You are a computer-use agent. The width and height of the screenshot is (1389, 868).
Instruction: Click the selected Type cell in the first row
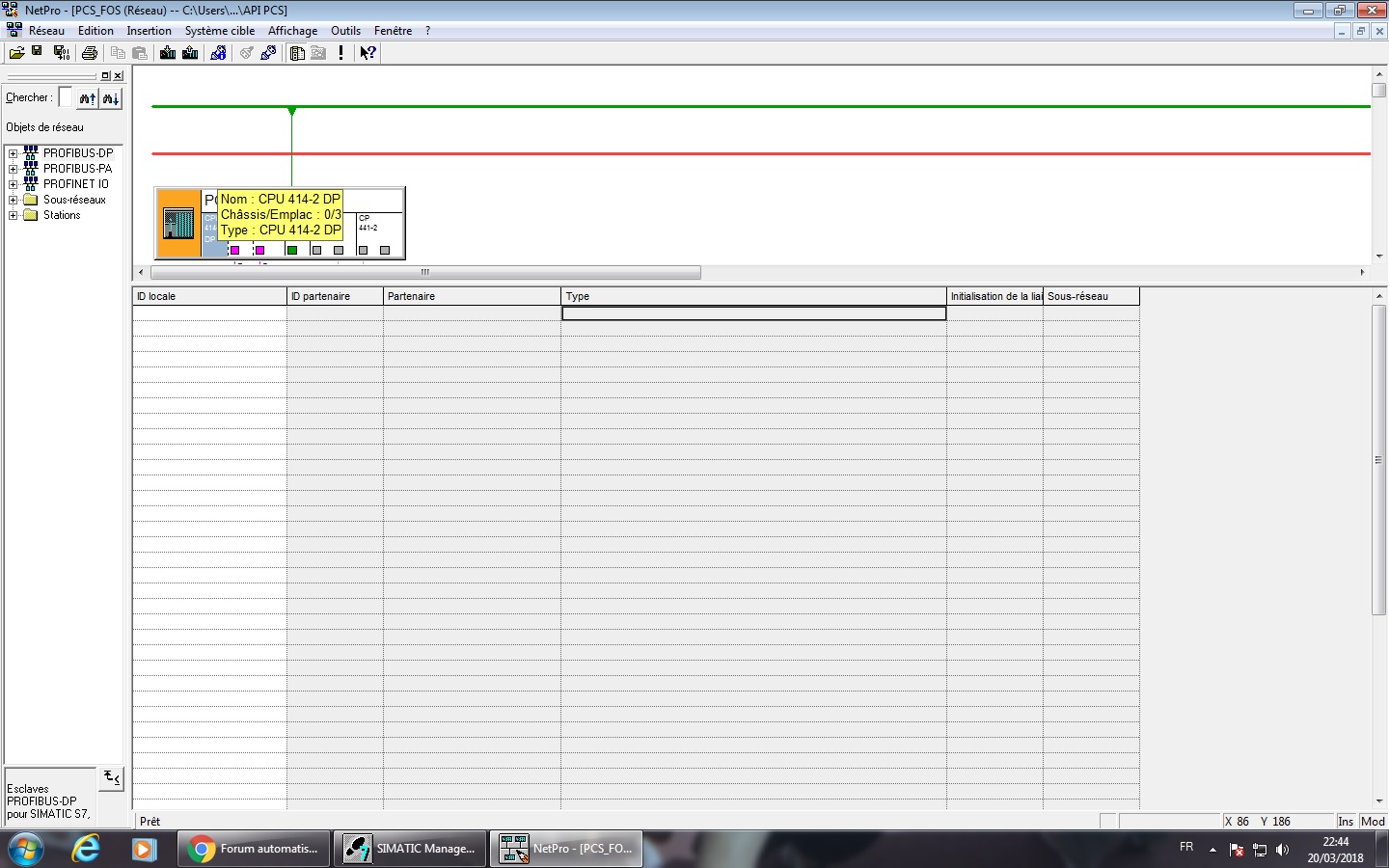(753, 313)
